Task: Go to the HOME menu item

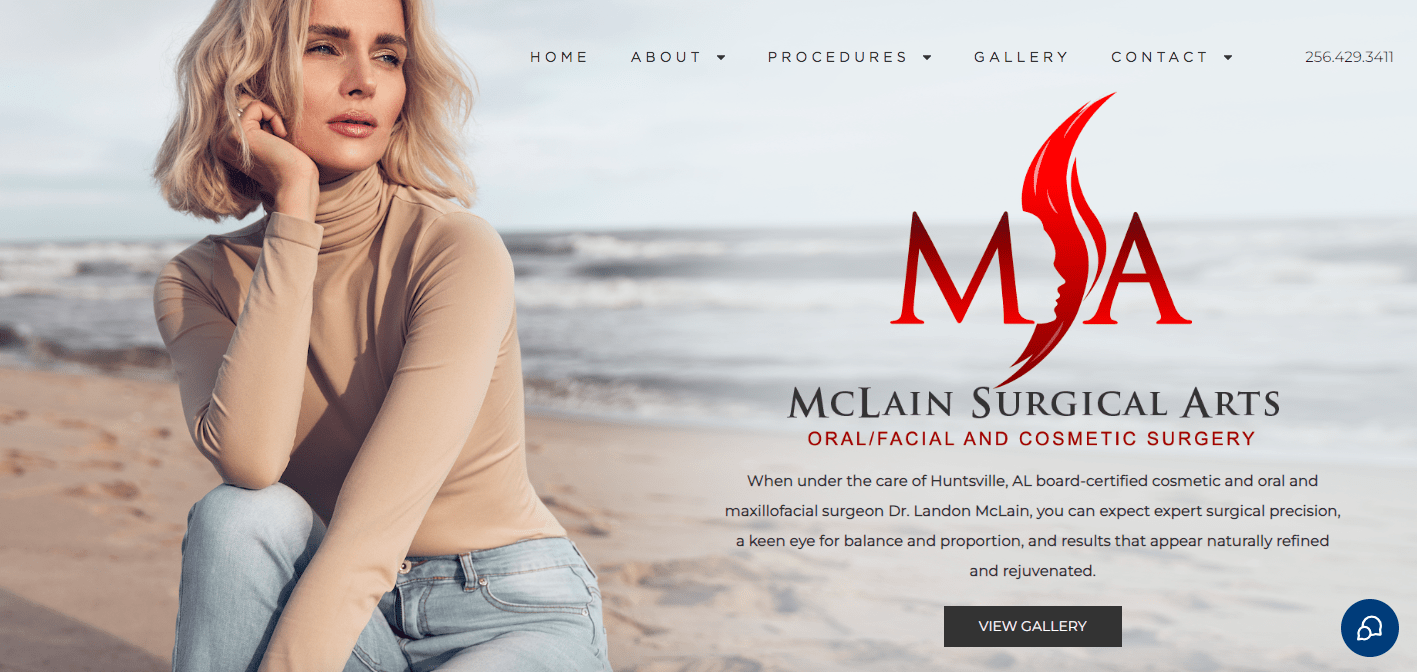Action: tap(559, 57)
